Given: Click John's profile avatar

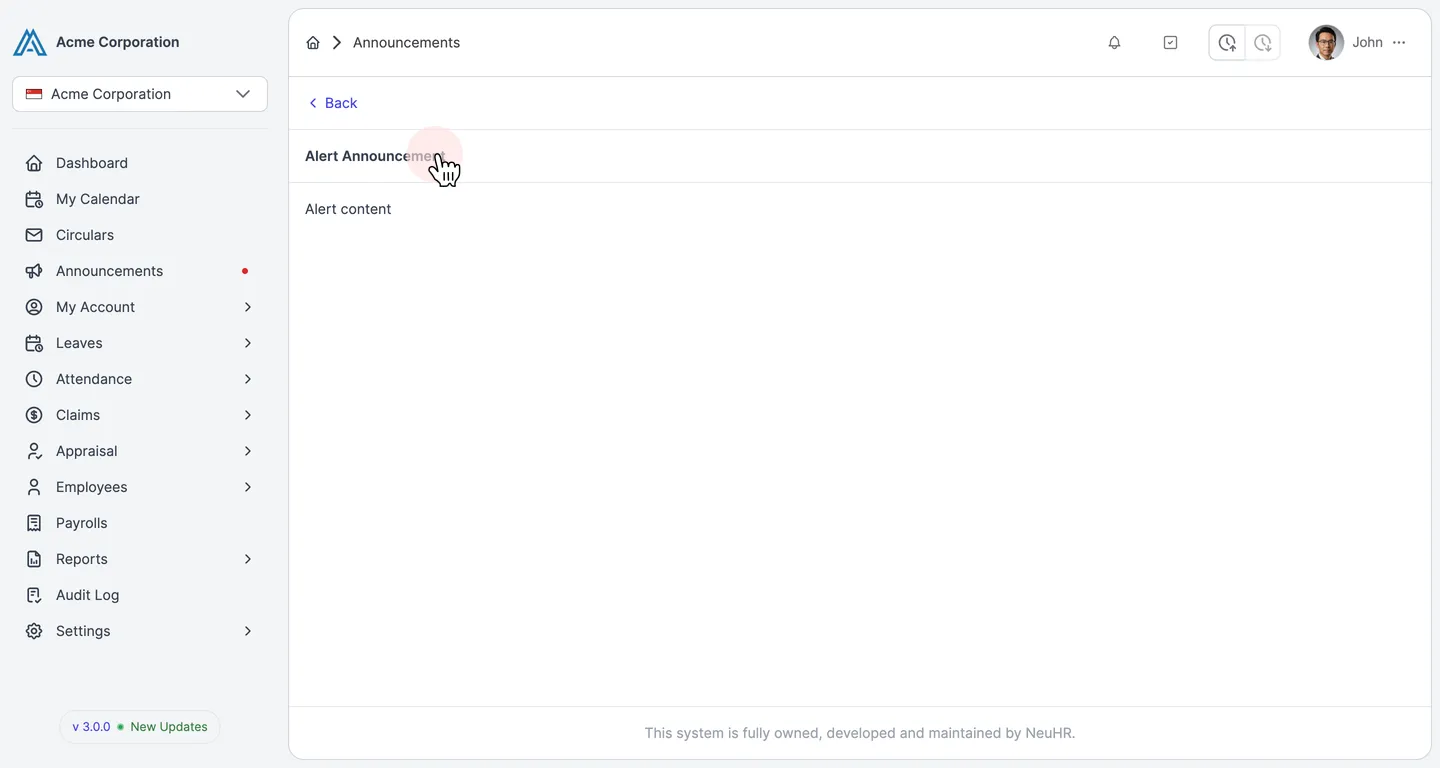Looking at the screenshot, I should (1326, 42).
